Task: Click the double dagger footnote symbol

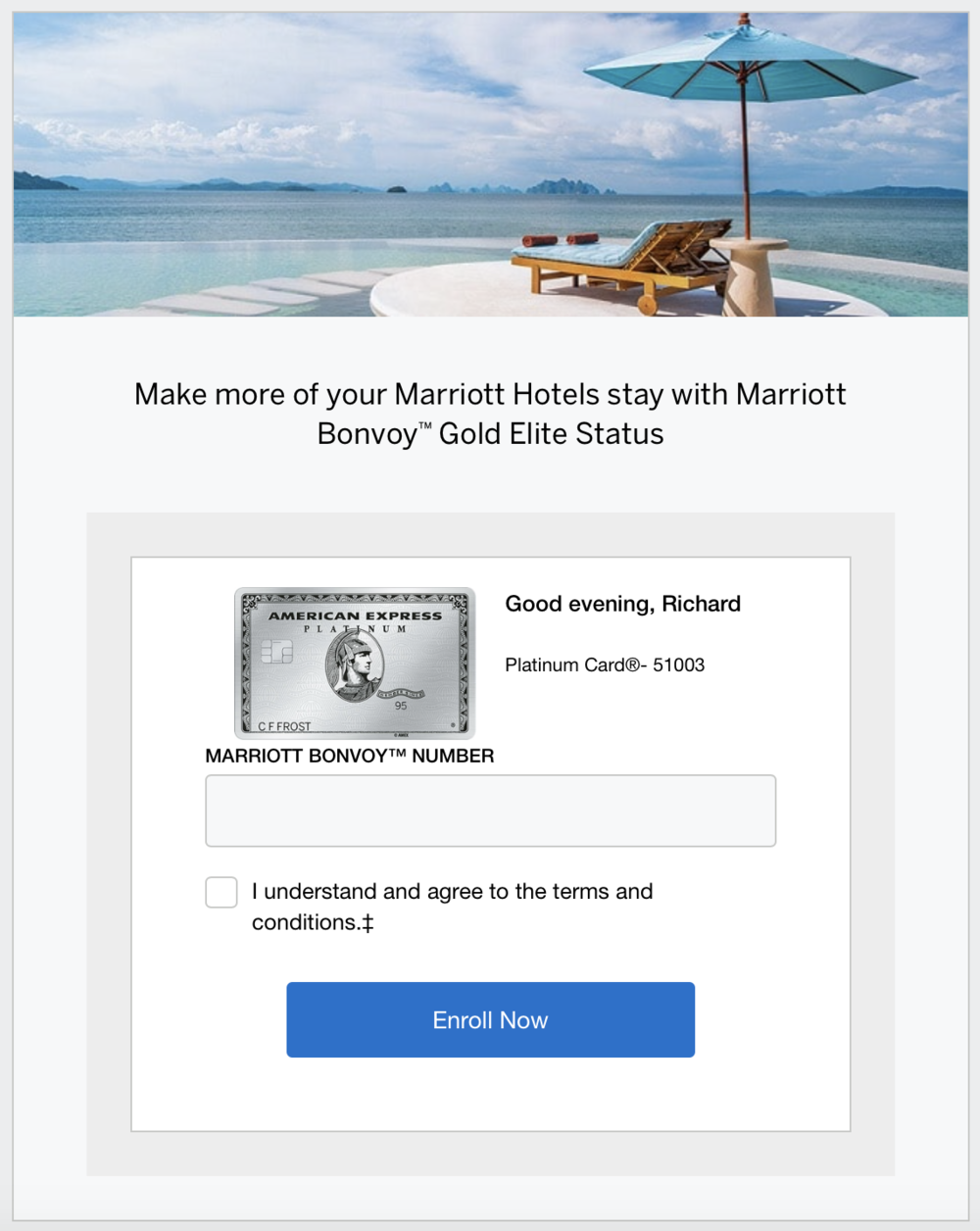Action: click(x=367, y=923)
